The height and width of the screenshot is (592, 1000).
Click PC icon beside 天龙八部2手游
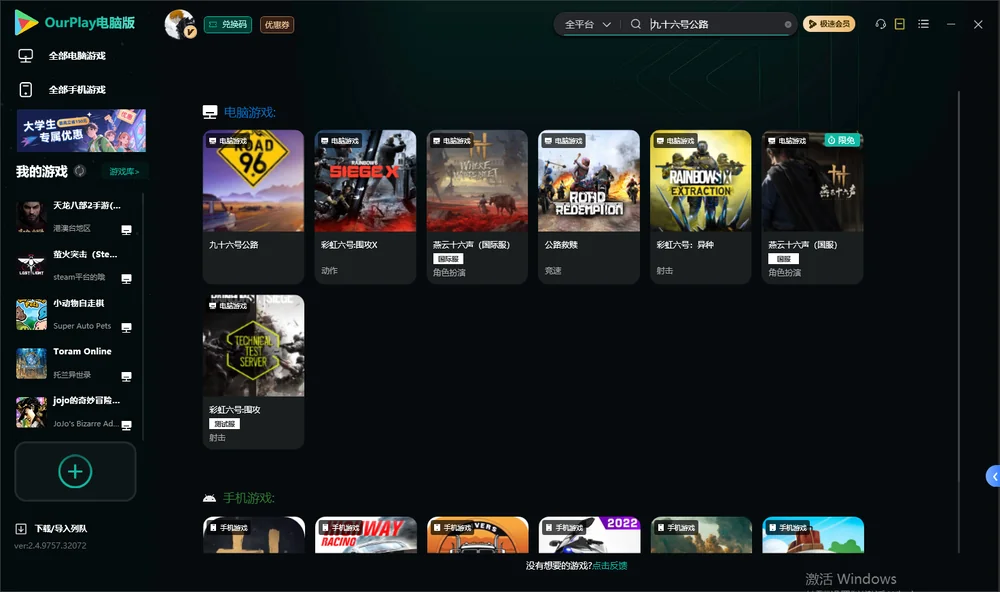tap(126, 230)
